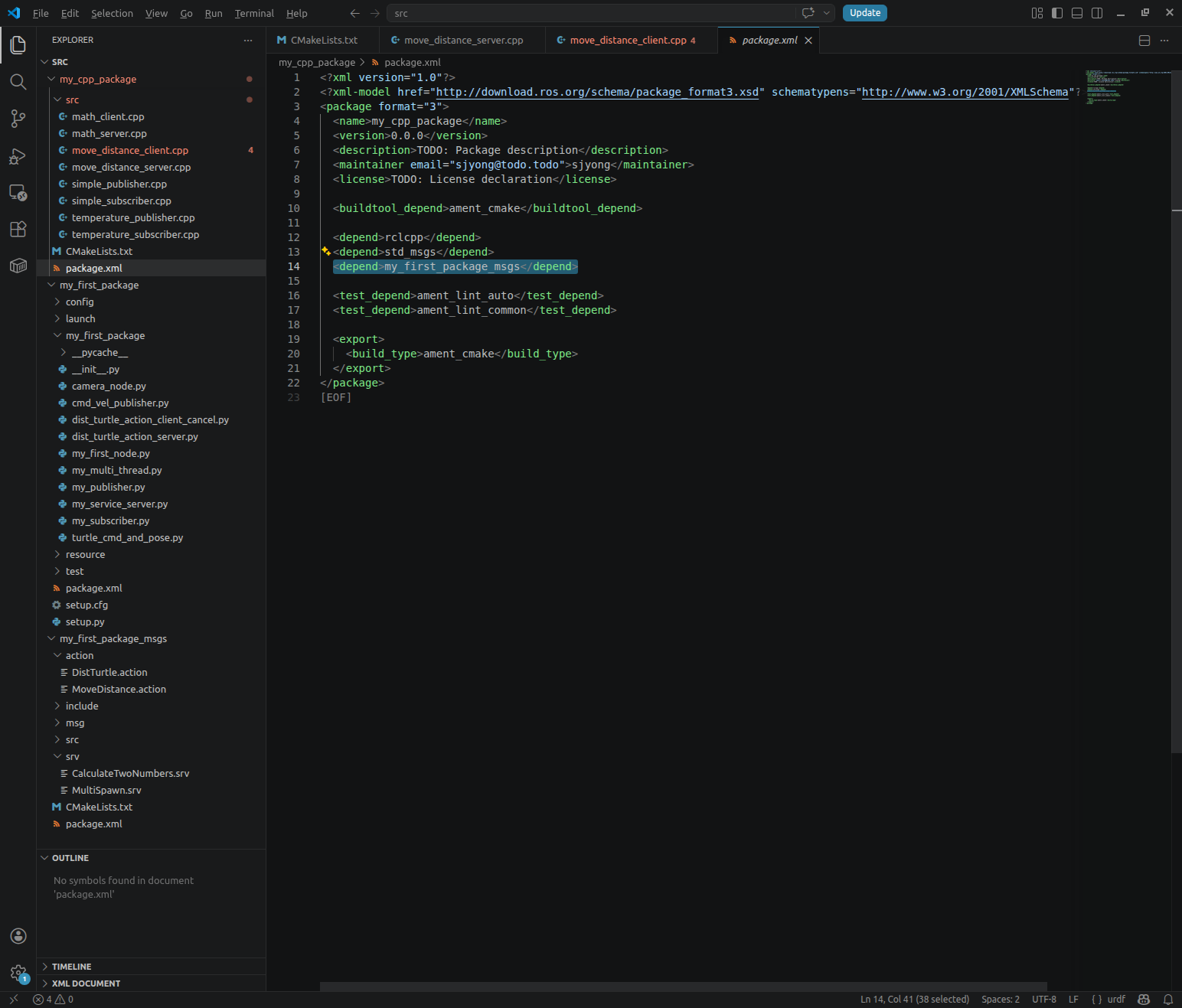This screenshot has height=1008, width=1182.
Task: Open the package_format3.xsd schema link
Action: tap(597, 92)
